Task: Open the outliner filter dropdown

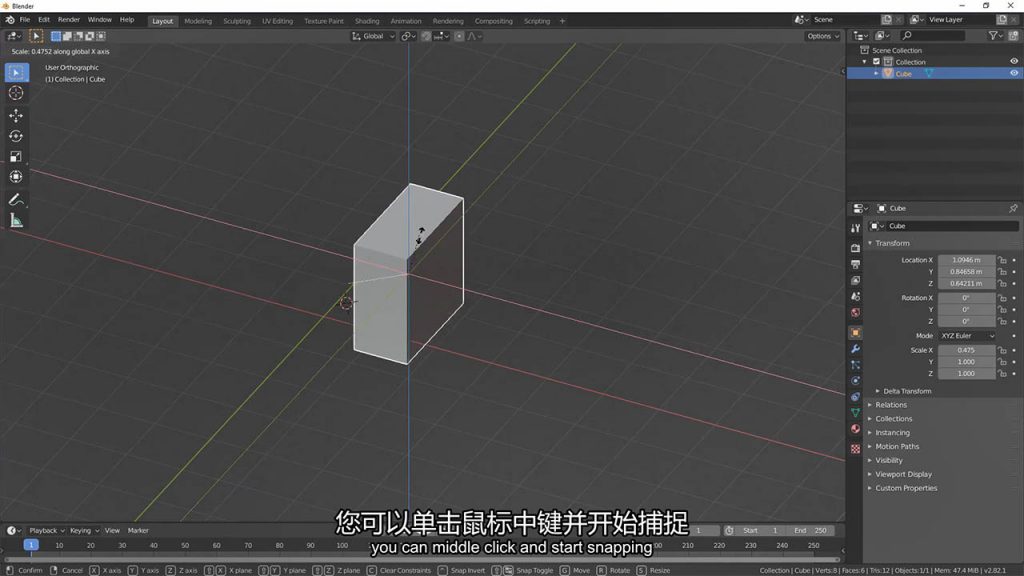Action: click(x=994, y=36)
